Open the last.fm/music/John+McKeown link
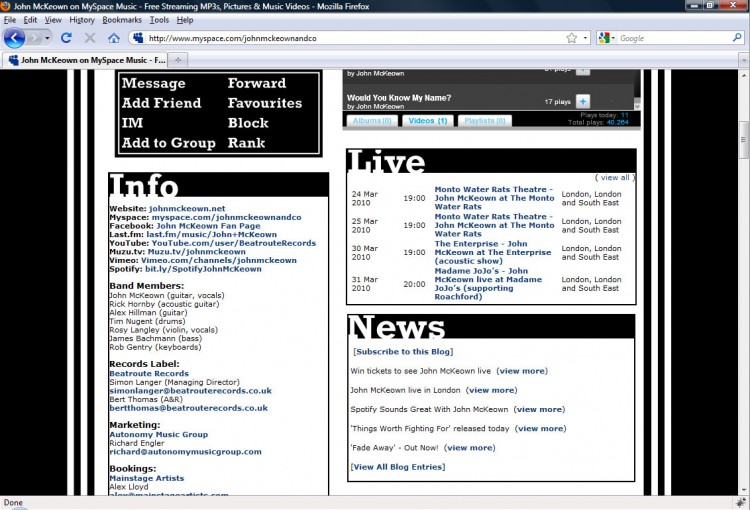Screen dimensions: 750x510 211,234
